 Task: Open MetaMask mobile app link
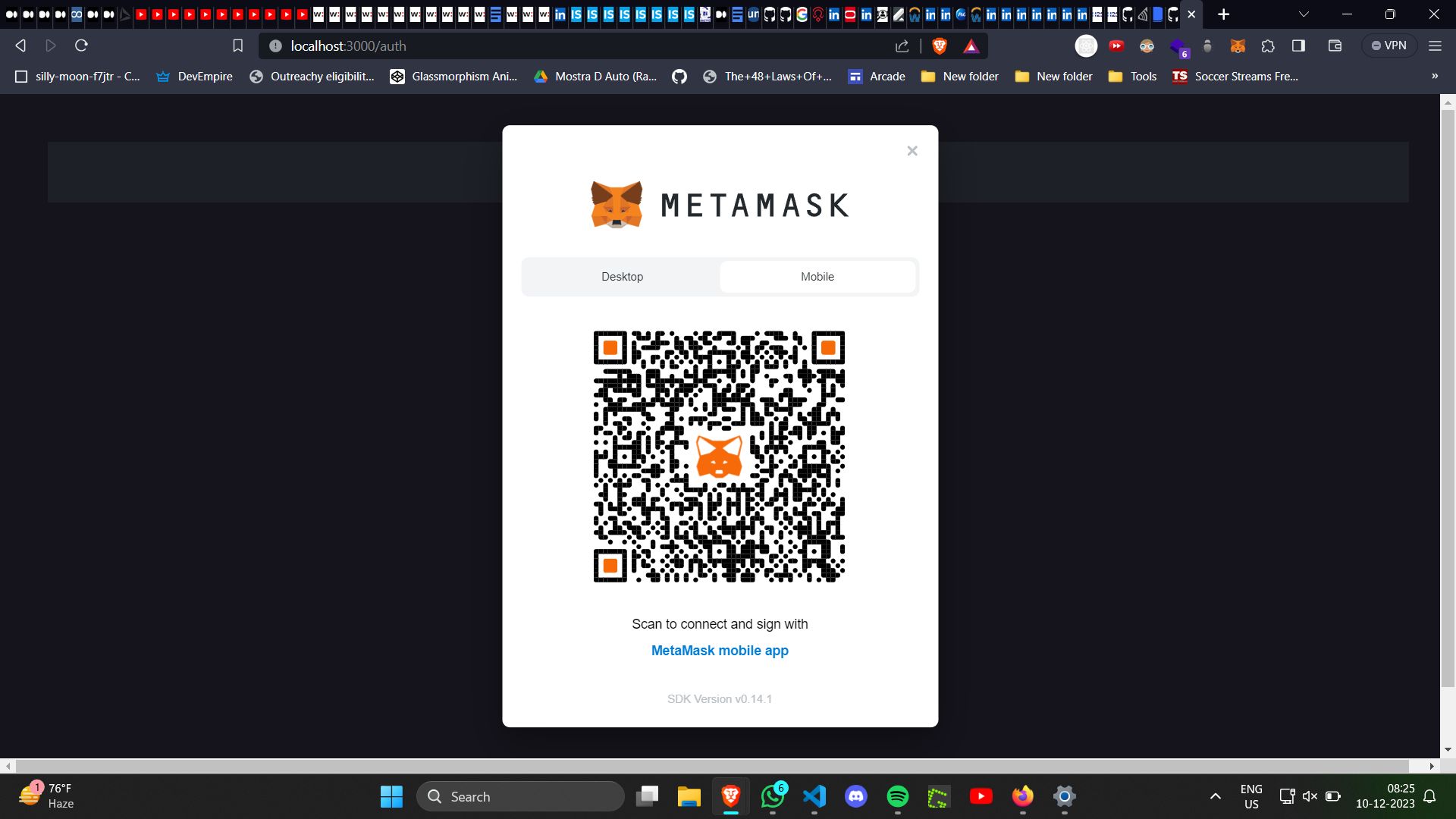(x=719, y=650)
